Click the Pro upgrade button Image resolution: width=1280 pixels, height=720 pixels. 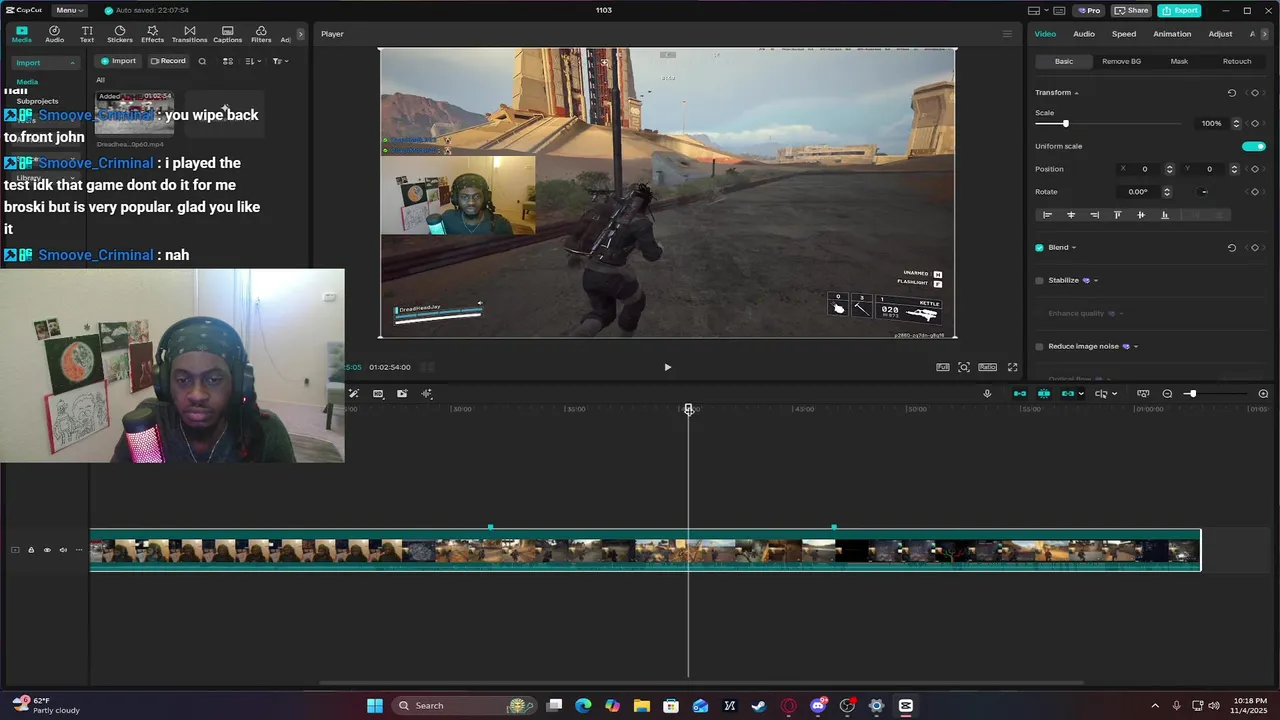1088,10
